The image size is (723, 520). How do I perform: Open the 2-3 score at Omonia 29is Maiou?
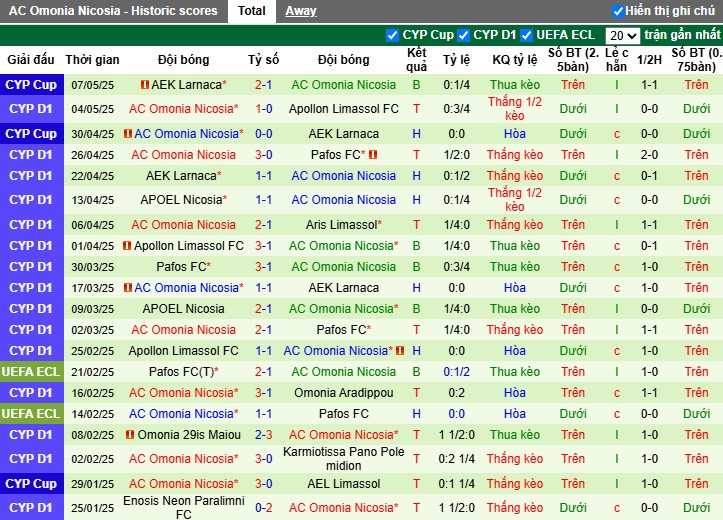pos(264,435)
